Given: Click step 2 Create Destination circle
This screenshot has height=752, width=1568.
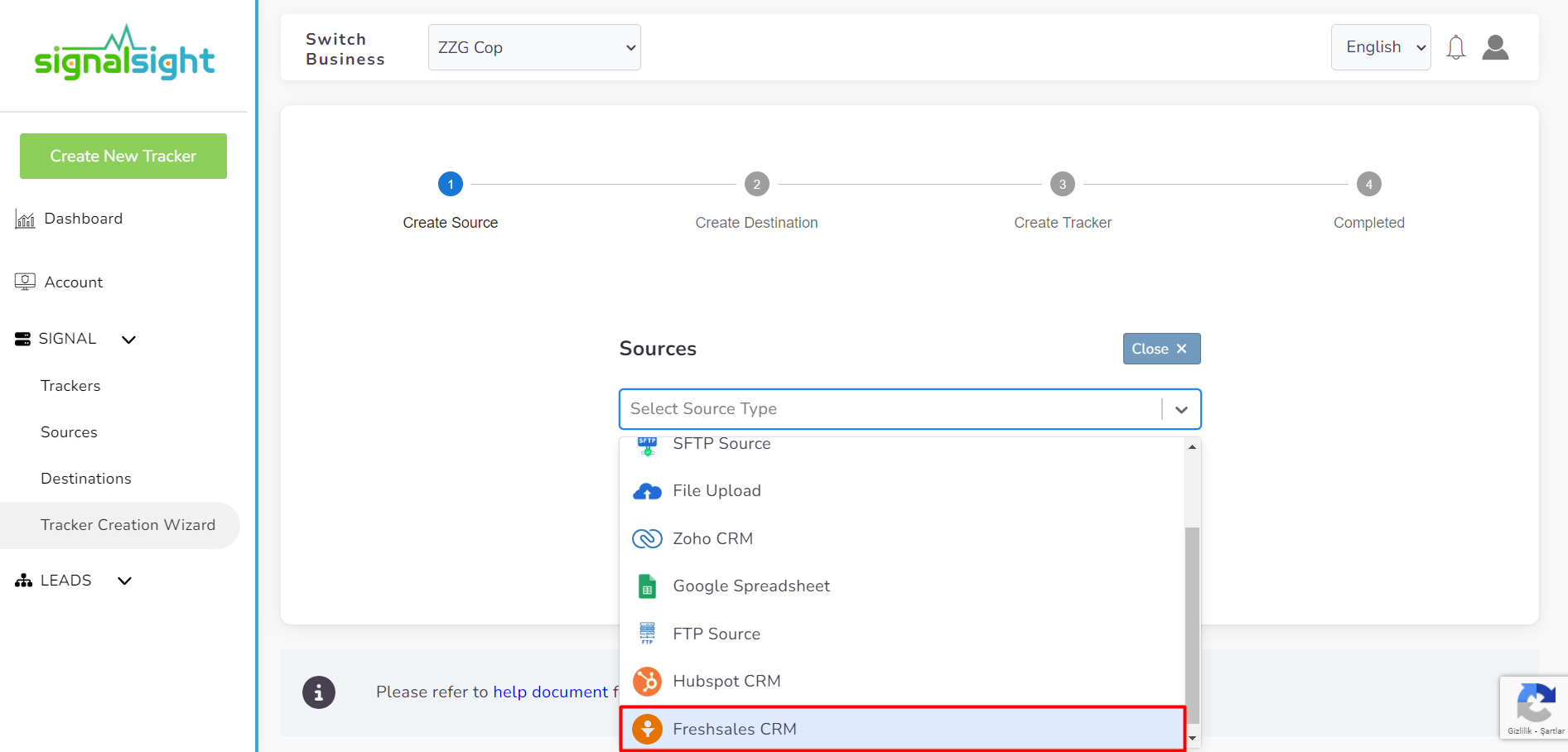Looking at the screenshot, I should (x=757, y=184).
